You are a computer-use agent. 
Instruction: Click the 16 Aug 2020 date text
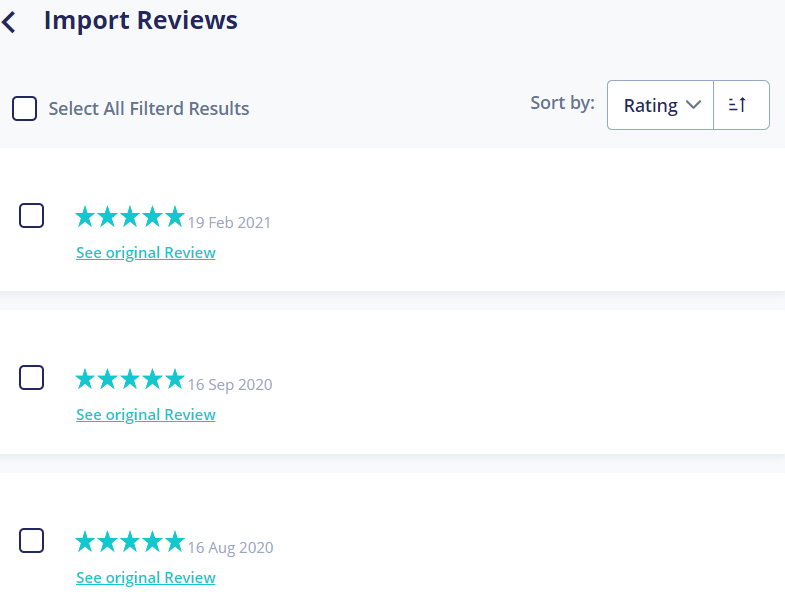230,548
